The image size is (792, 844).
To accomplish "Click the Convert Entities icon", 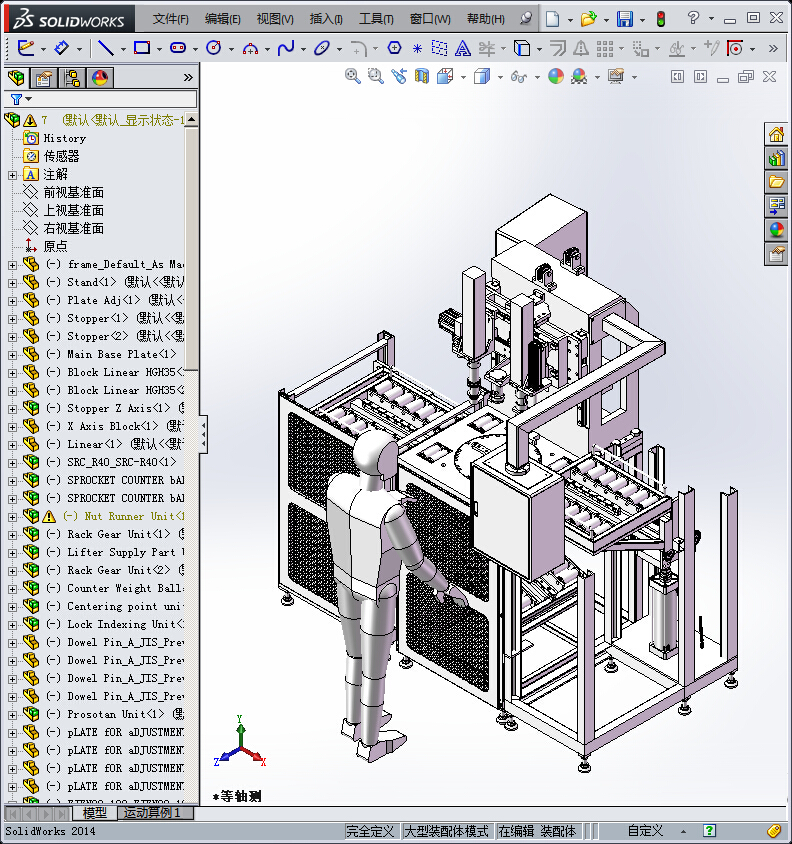I will 522,48.
